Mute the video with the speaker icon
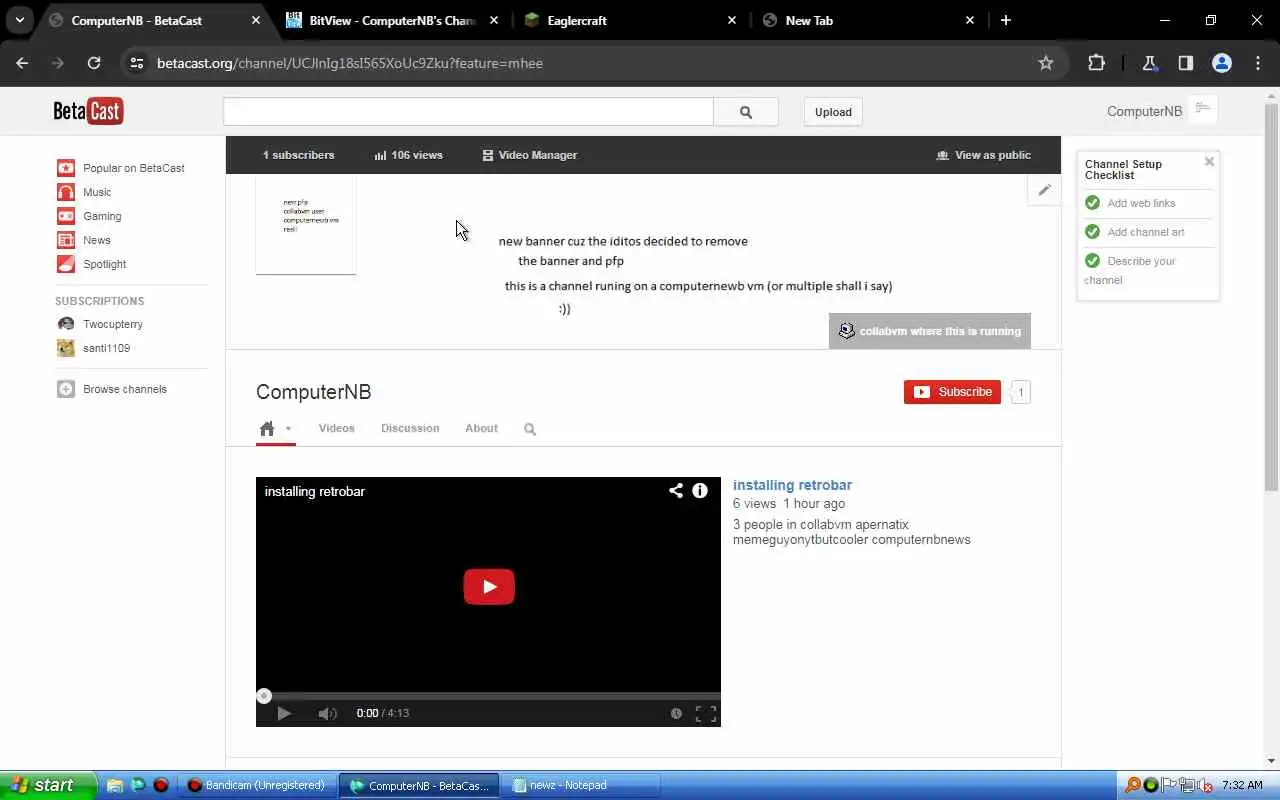 tap(327, 713)
